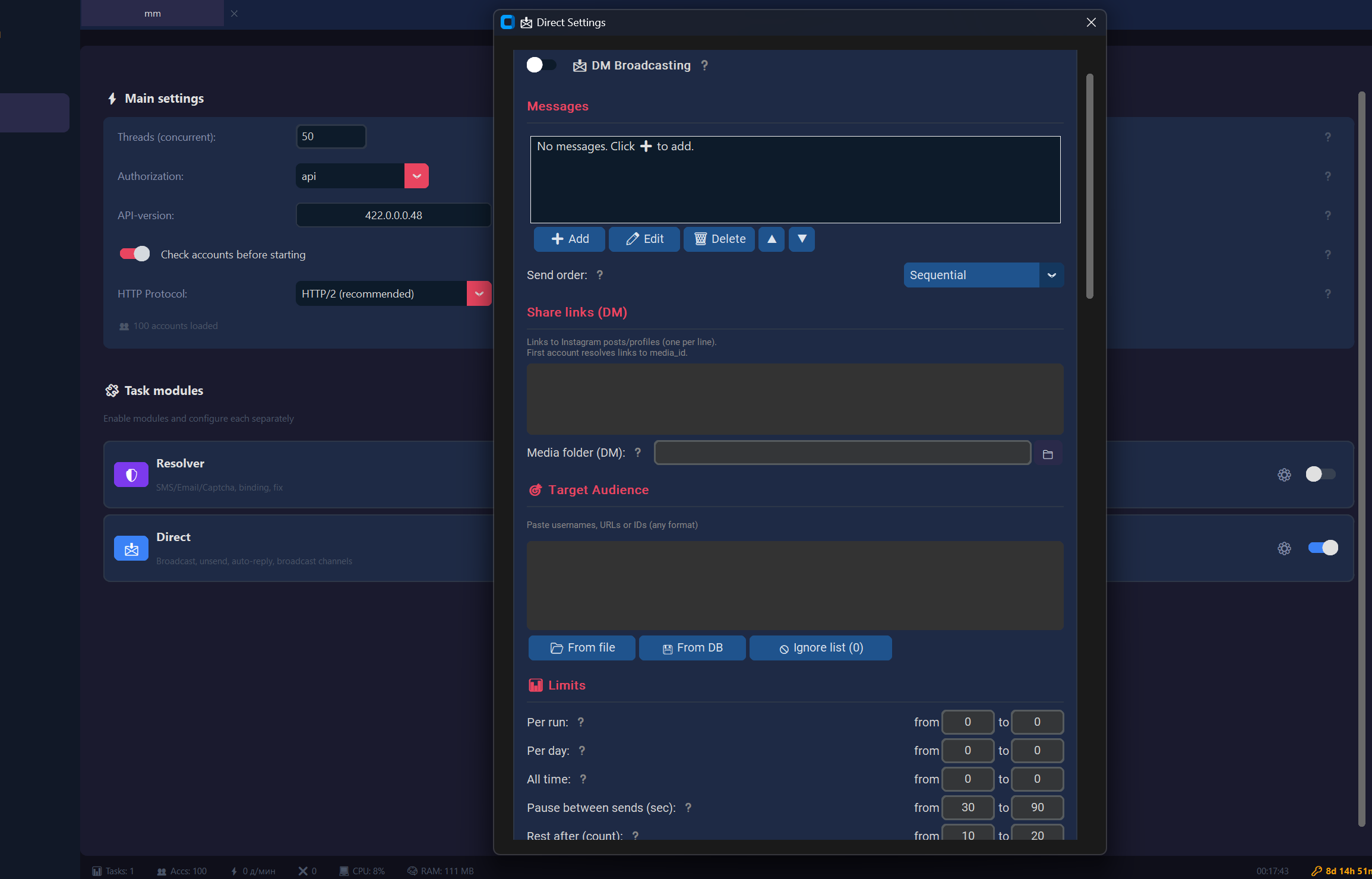Open the HTTP Protocol dropdown

click(479, 293)
